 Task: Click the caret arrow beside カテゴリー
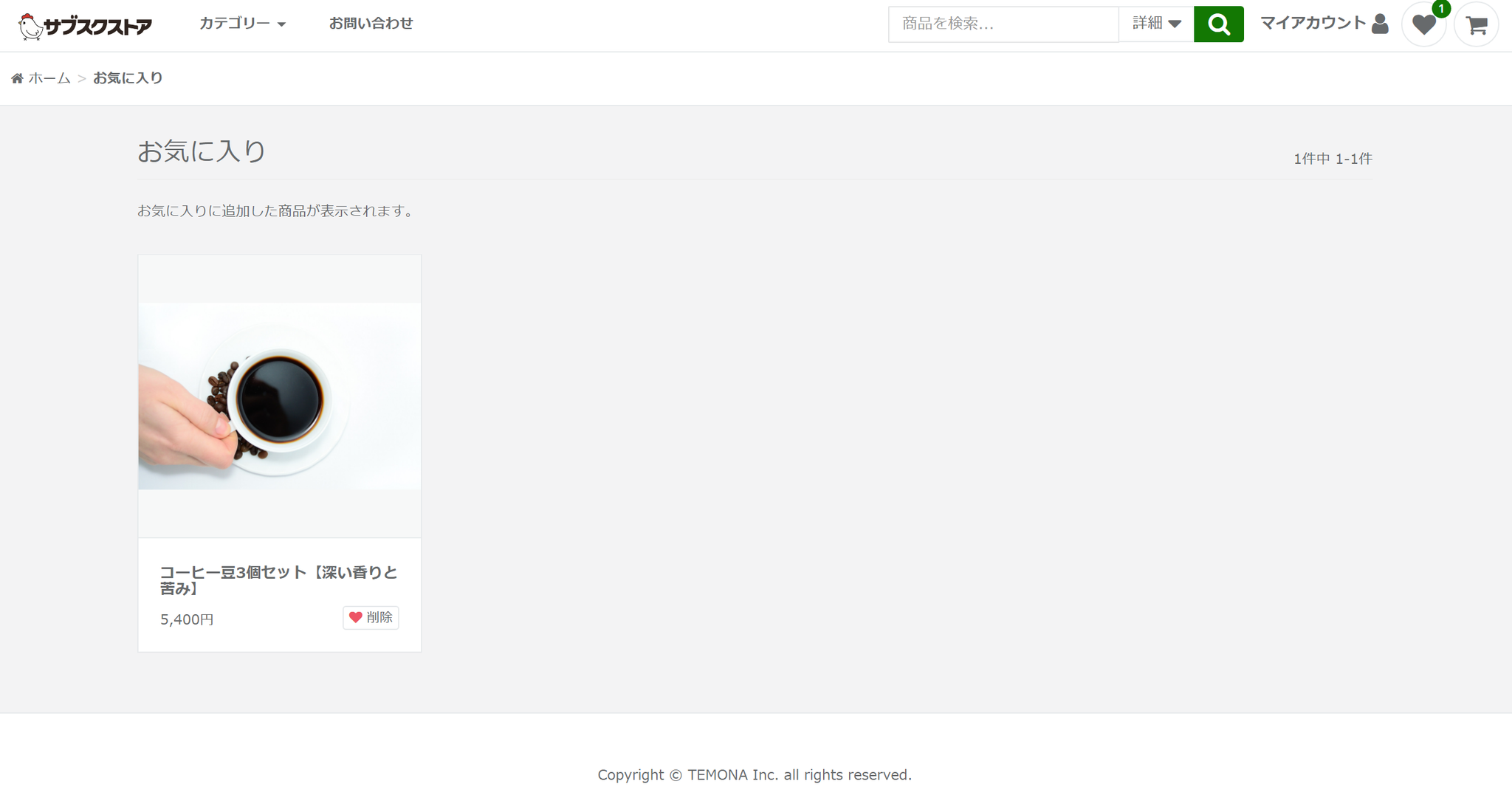(281, 24)
